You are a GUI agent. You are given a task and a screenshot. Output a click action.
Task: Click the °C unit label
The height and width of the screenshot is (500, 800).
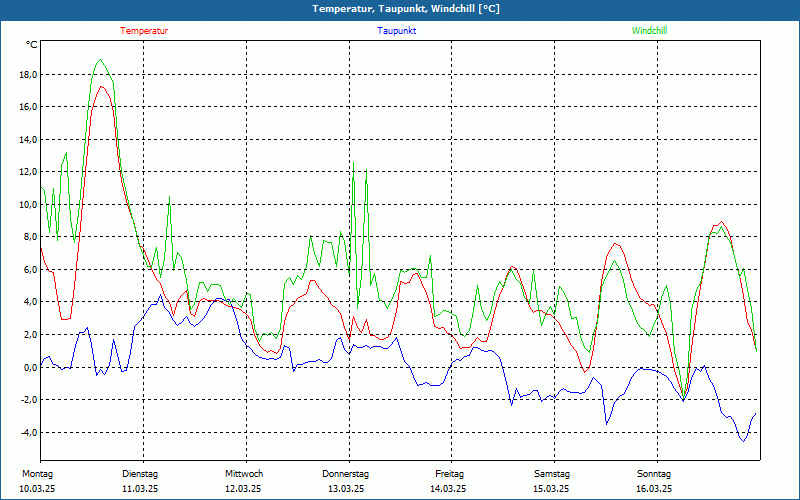[32, 45]
